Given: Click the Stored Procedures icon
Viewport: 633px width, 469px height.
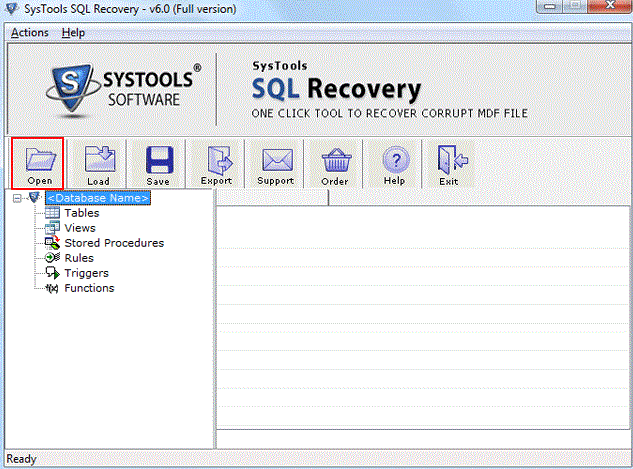Looking at the screenshot, I should (x=52, y=243).
